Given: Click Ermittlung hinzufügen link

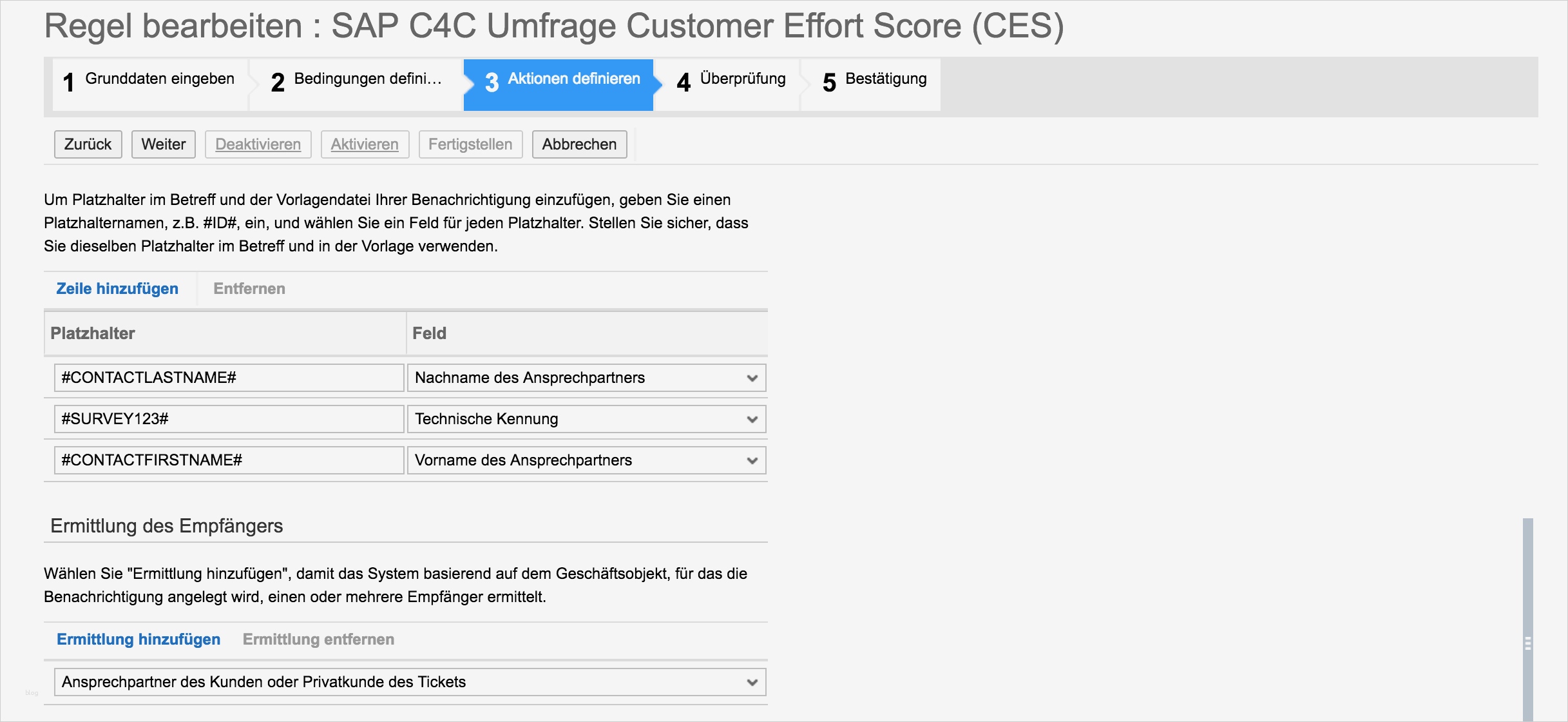Looking at the screenshot, I should coord(139,639).
